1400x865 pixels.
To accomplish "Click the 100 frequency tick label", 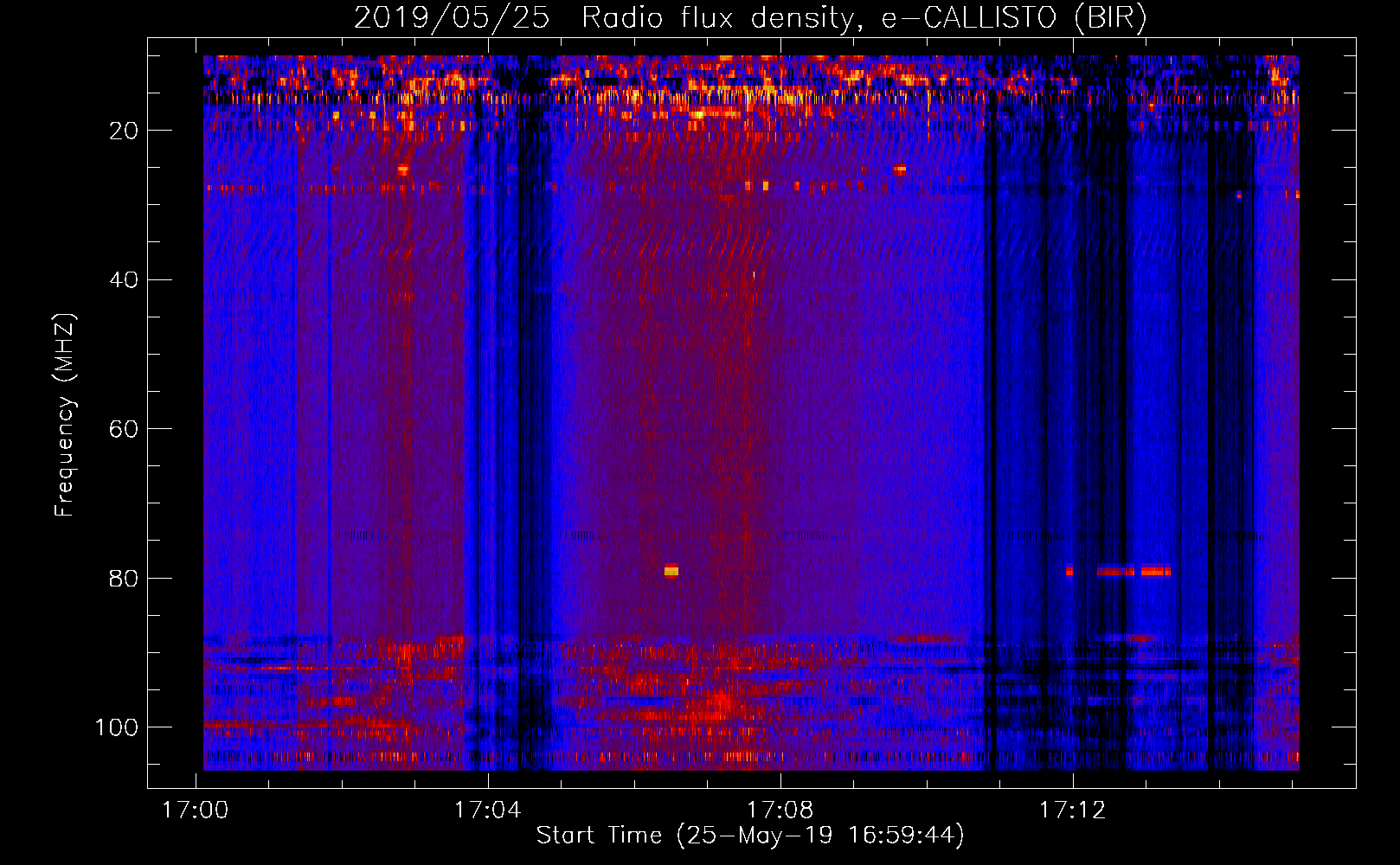I will pos(117,727).
